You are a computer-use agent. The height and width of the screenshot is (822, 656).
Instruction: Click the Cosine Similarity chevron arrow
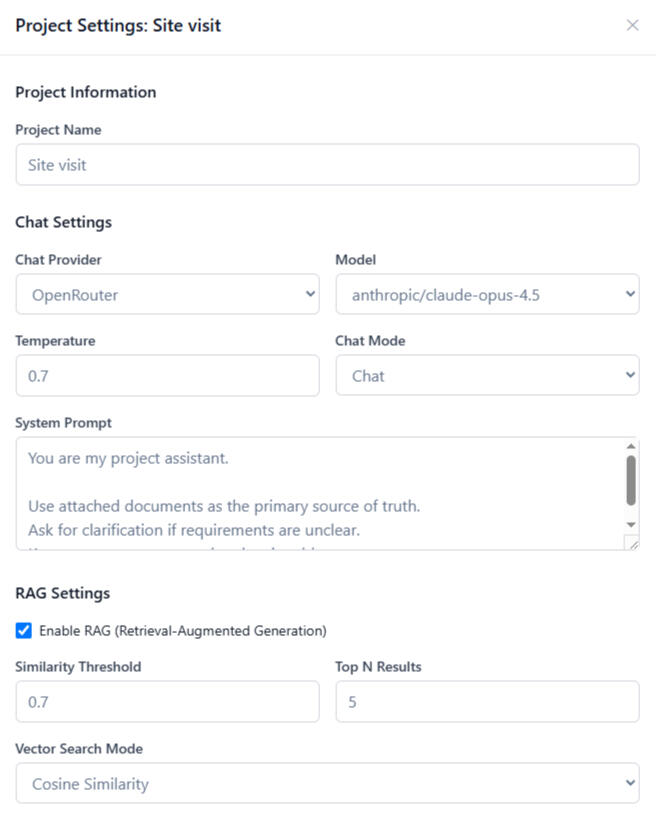click(630, 783)
